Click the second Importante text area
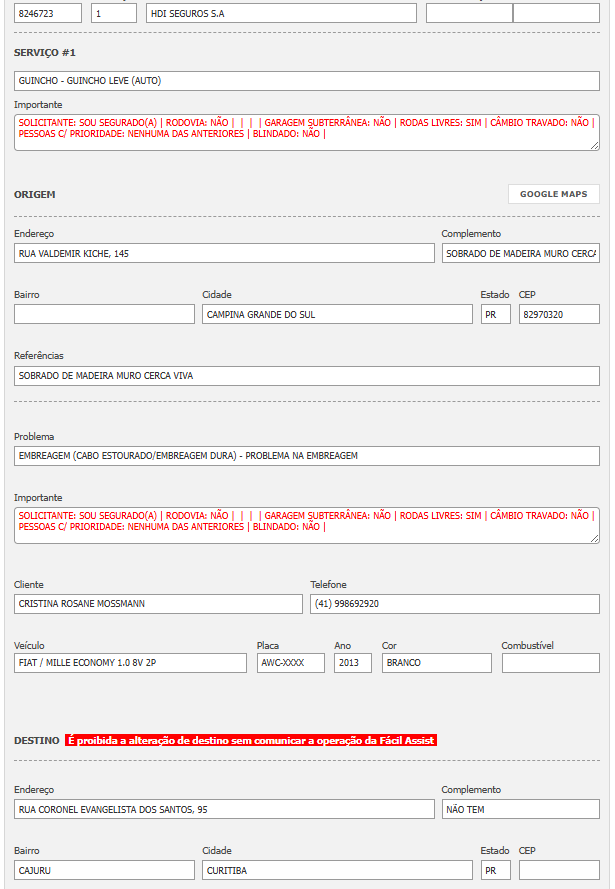Viewport: 615px width, 889px height. [x=307, y=526]
